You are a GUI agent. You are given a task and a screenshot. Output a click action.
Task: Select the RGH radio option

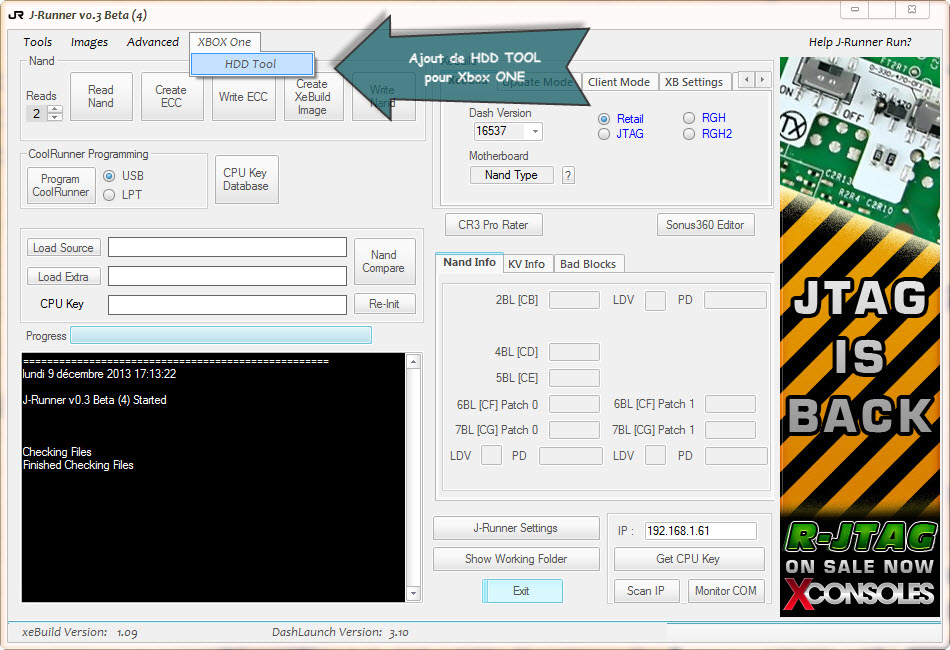pos(689,118)
